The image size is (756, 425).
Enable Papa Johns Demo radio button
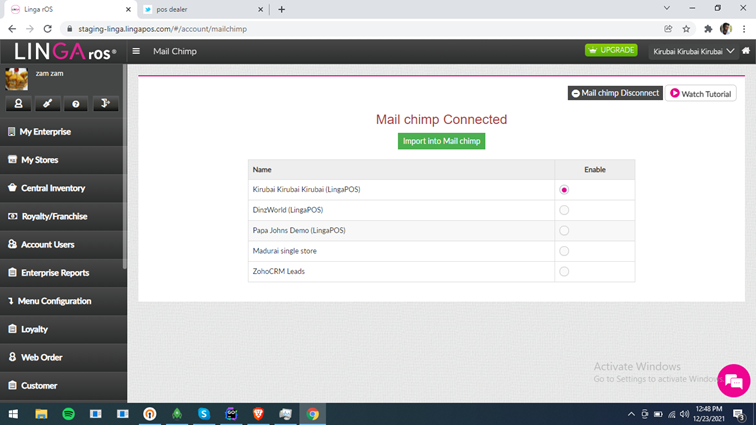(564, 231)
